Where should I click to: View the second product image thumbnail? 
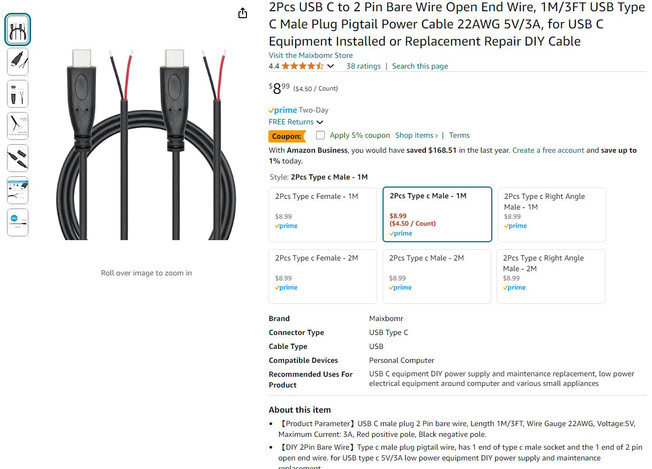point(18,62)
